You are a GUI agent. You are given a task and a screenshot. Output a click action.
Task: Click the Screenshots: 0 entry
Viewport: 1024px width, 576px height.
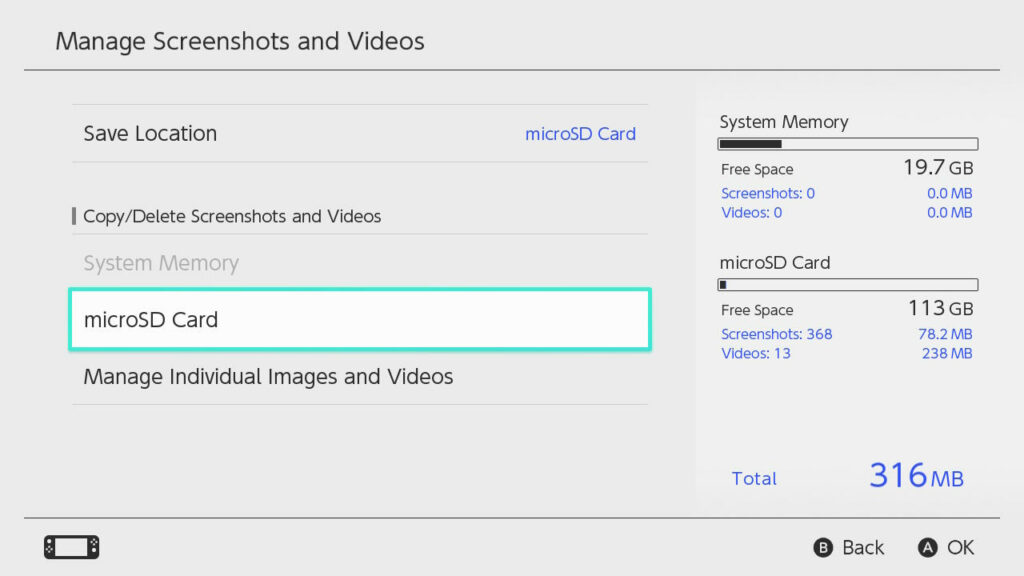pos(767,193)
